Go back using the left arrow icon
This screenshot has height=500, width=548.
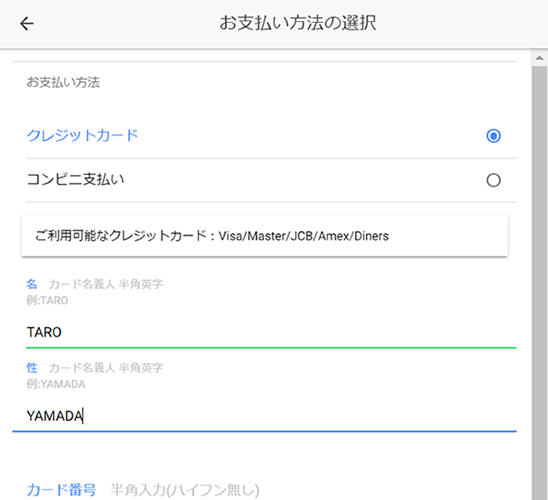[x=27, y=24]
